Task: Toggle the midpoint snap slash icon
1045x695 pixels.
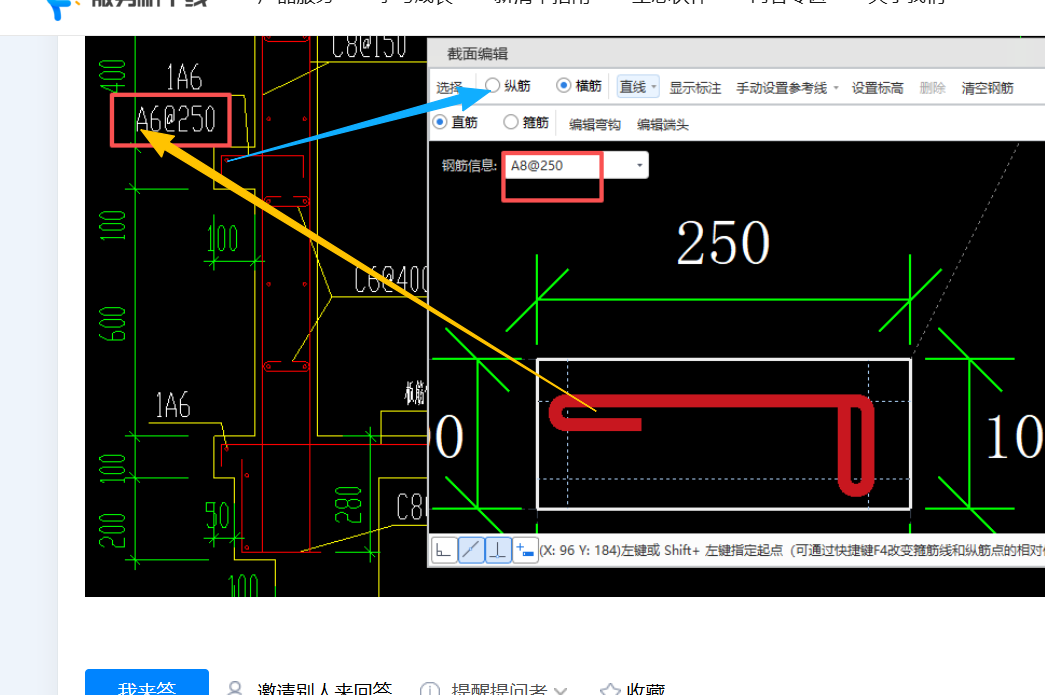Action: pyautogui.click(x=471, y=550)
